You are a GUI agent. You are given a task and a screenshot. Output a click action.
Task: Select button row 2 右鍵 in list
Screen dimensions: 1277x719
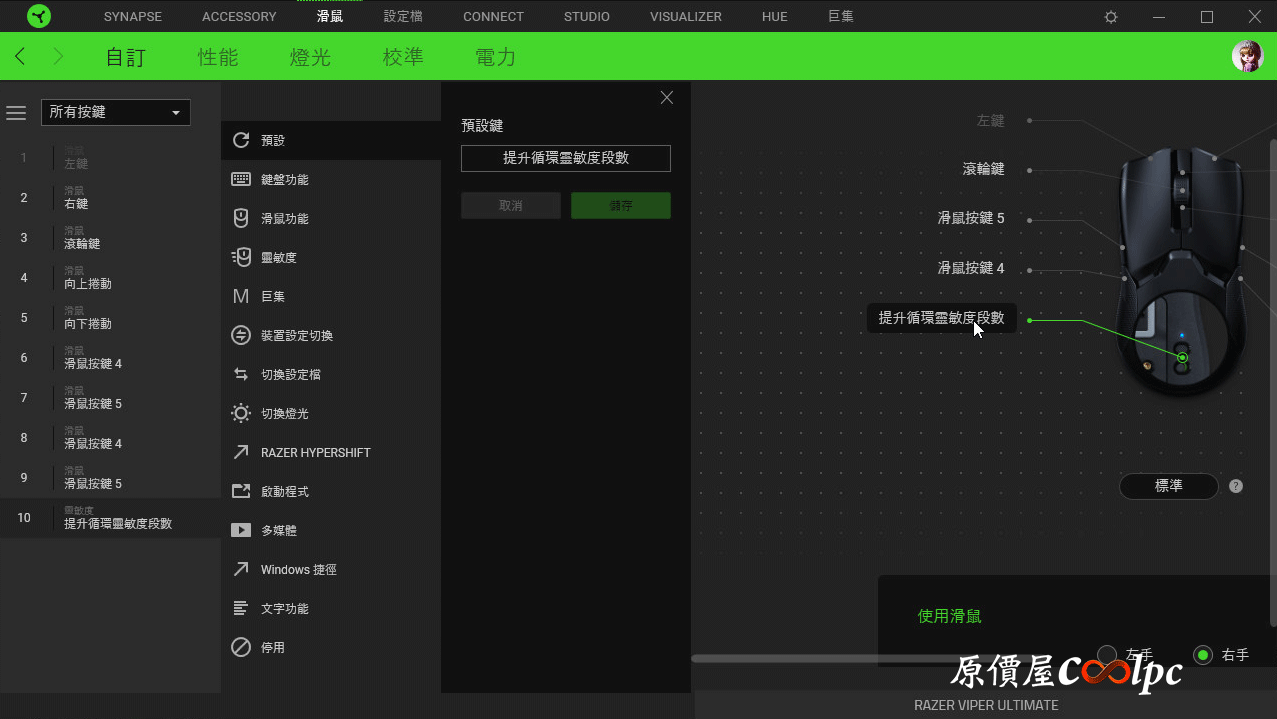[x=110, y=198]
